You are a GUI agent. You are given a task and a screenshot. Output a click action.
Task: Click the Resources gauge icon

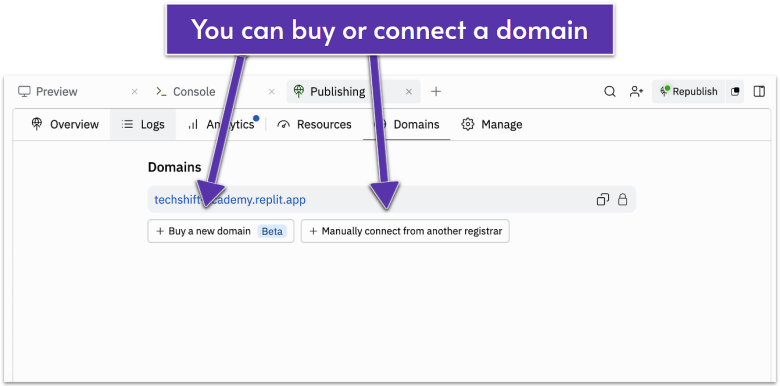(x=284, y=124)
